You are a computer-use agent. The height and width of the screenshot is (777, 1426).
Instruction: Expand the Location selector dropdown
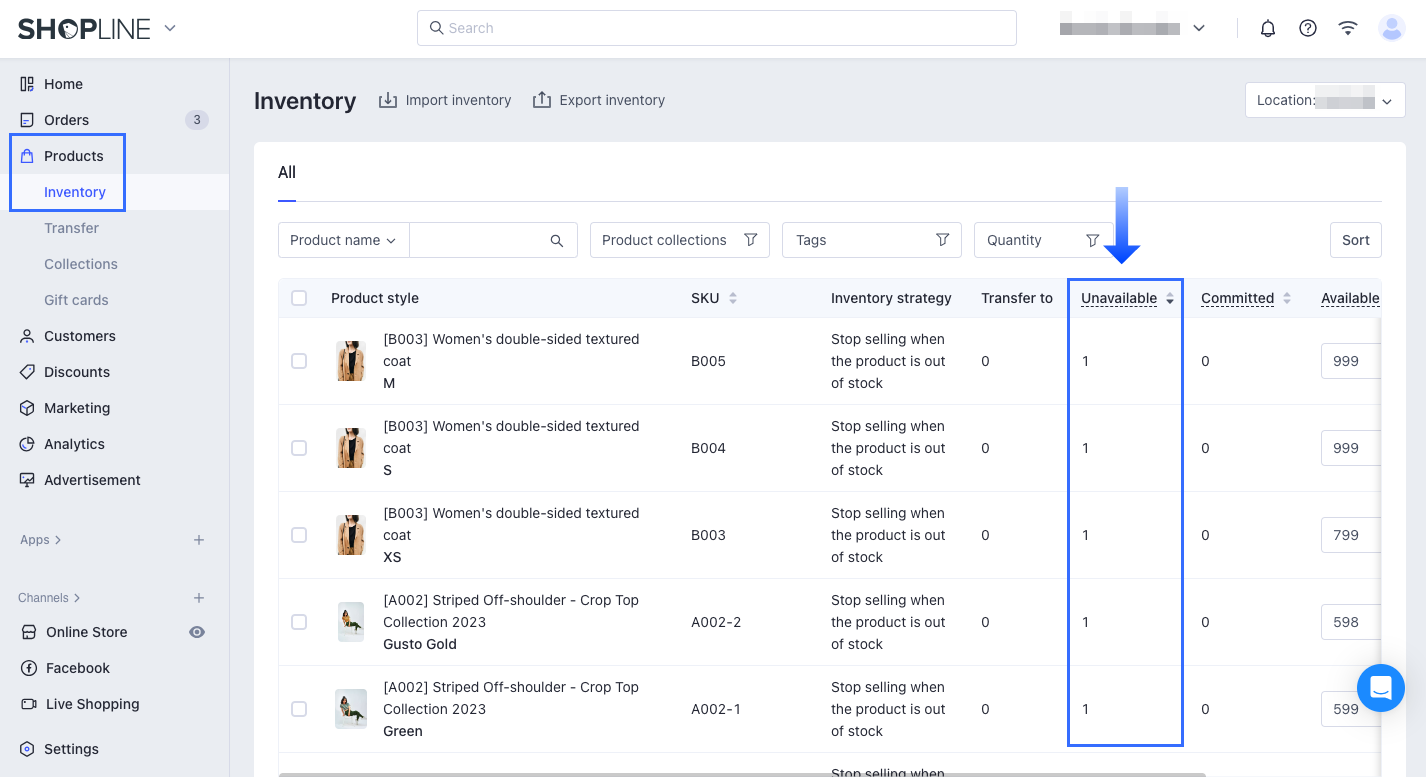tap(1325, 100)
